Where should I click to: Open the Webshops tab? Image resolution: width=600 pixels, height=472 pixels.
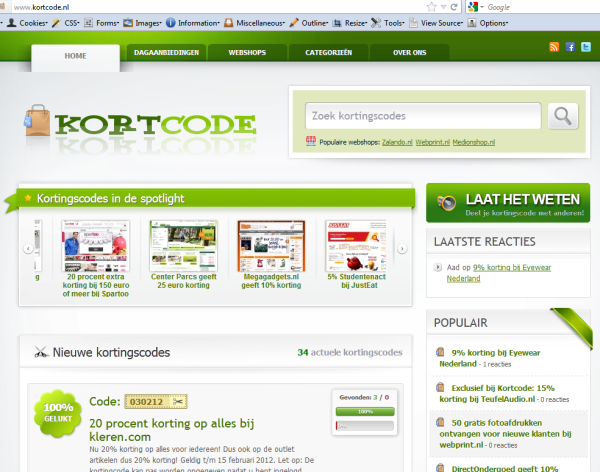(247, 52)
